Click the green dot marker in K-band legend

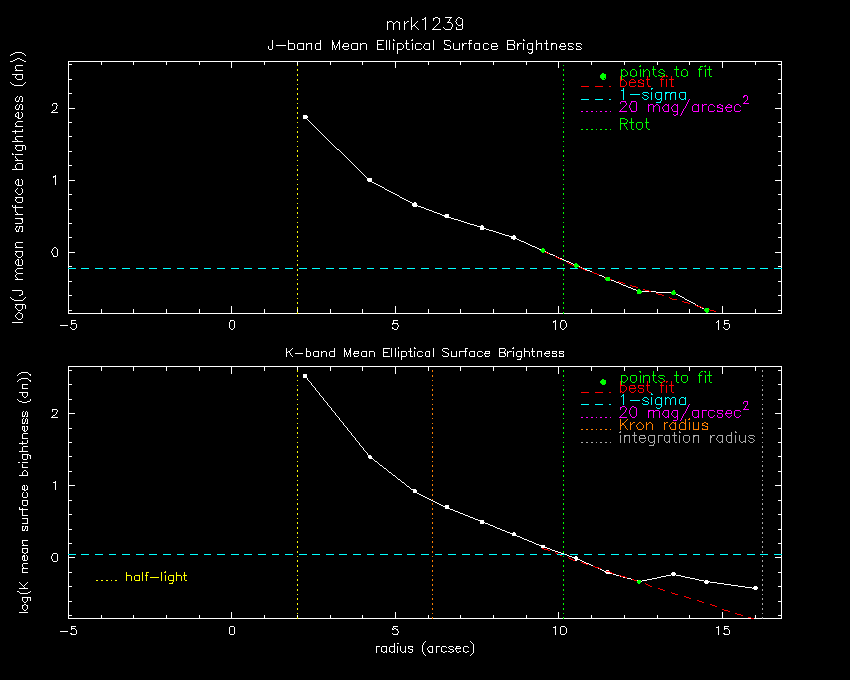coord(603,382)
